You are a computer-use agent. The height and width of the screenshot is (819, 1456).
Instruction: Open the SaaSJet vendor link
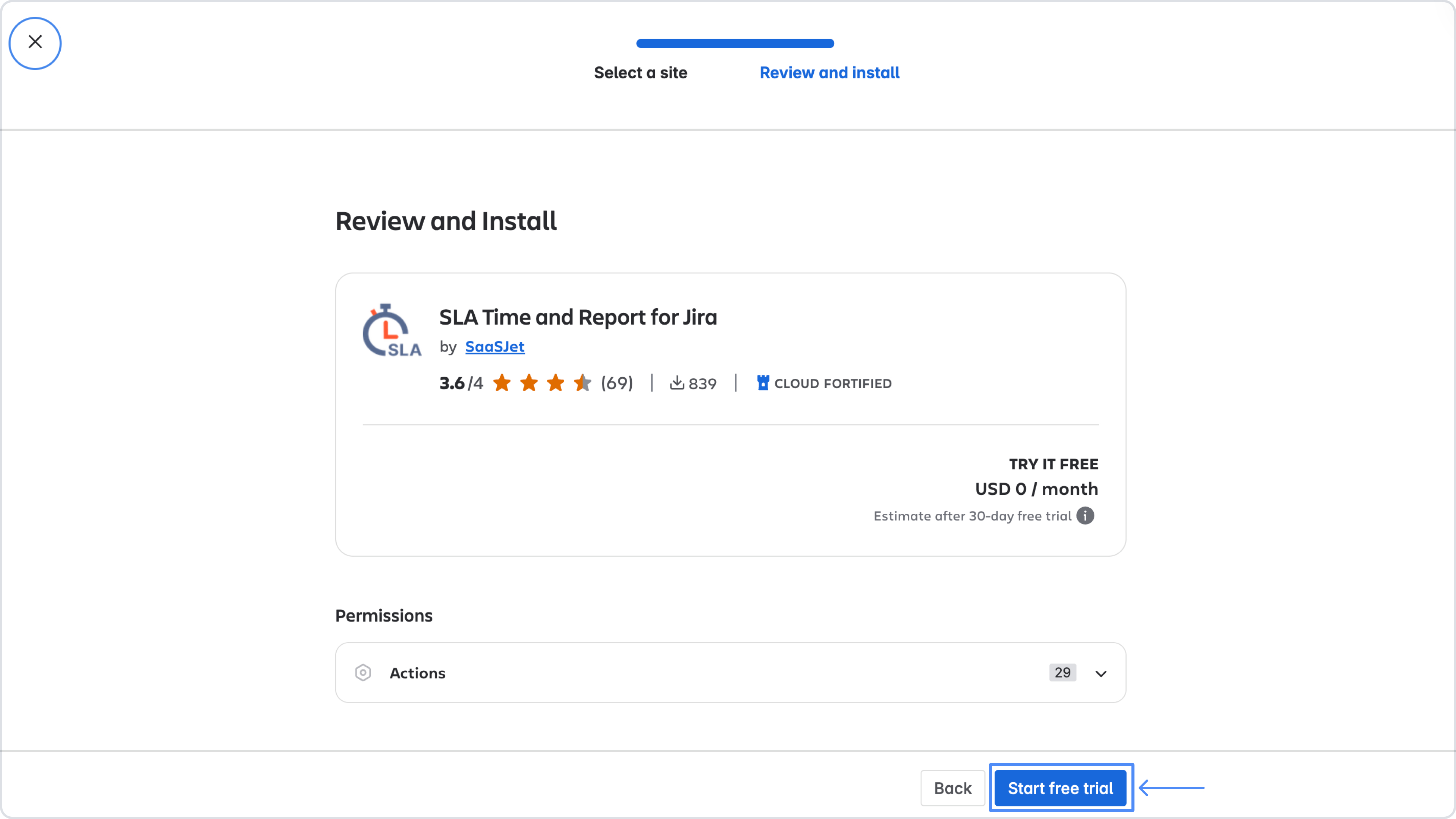coord(494,347)
